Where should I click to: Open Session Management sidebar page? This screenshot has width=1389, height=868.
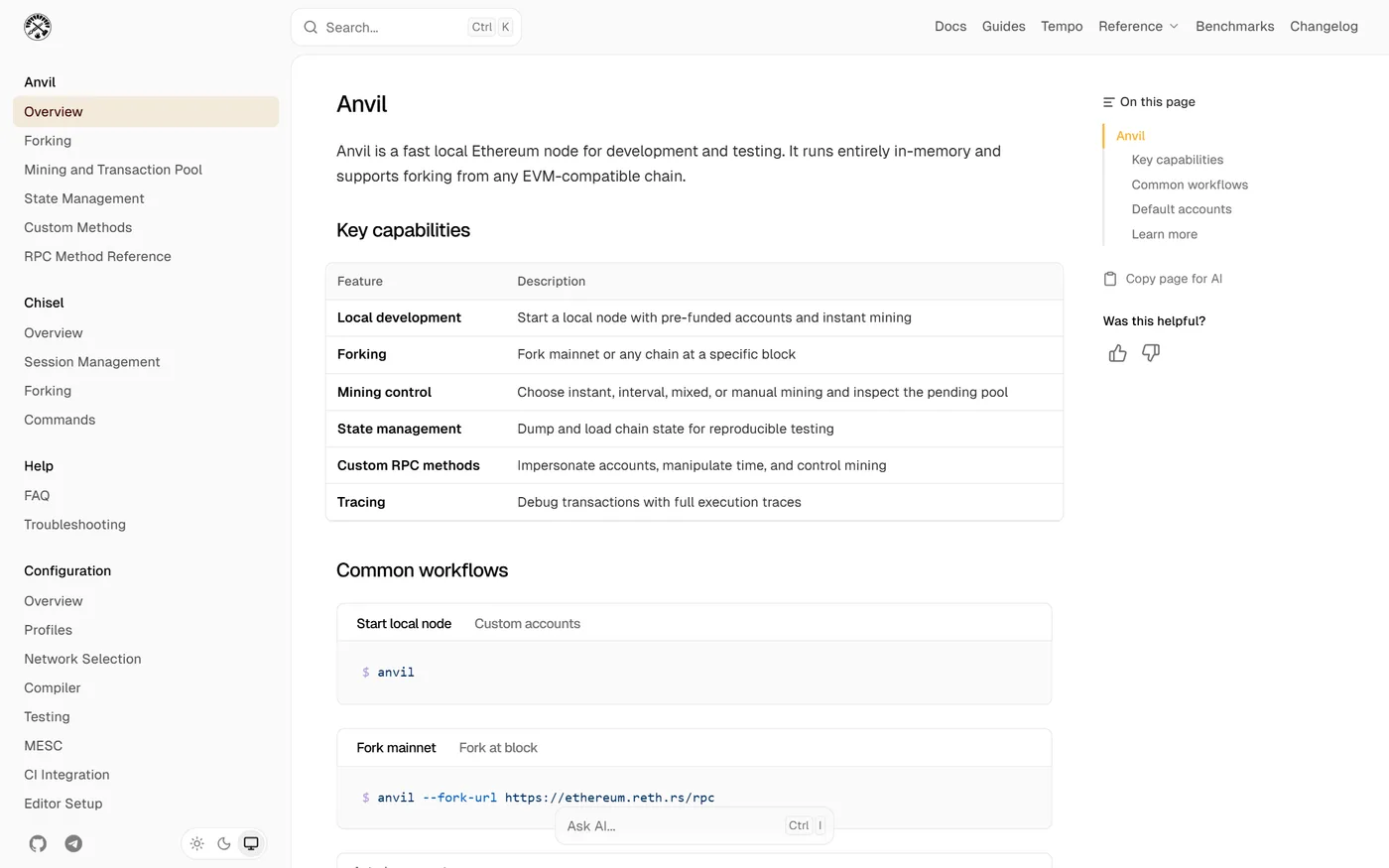tap(146, 362)
